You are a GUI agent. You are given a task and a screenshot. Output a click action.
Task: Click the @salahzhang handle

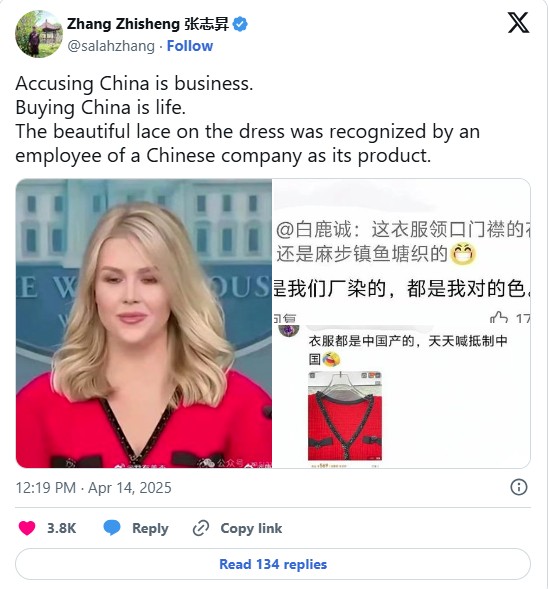(x=111, y=46)
